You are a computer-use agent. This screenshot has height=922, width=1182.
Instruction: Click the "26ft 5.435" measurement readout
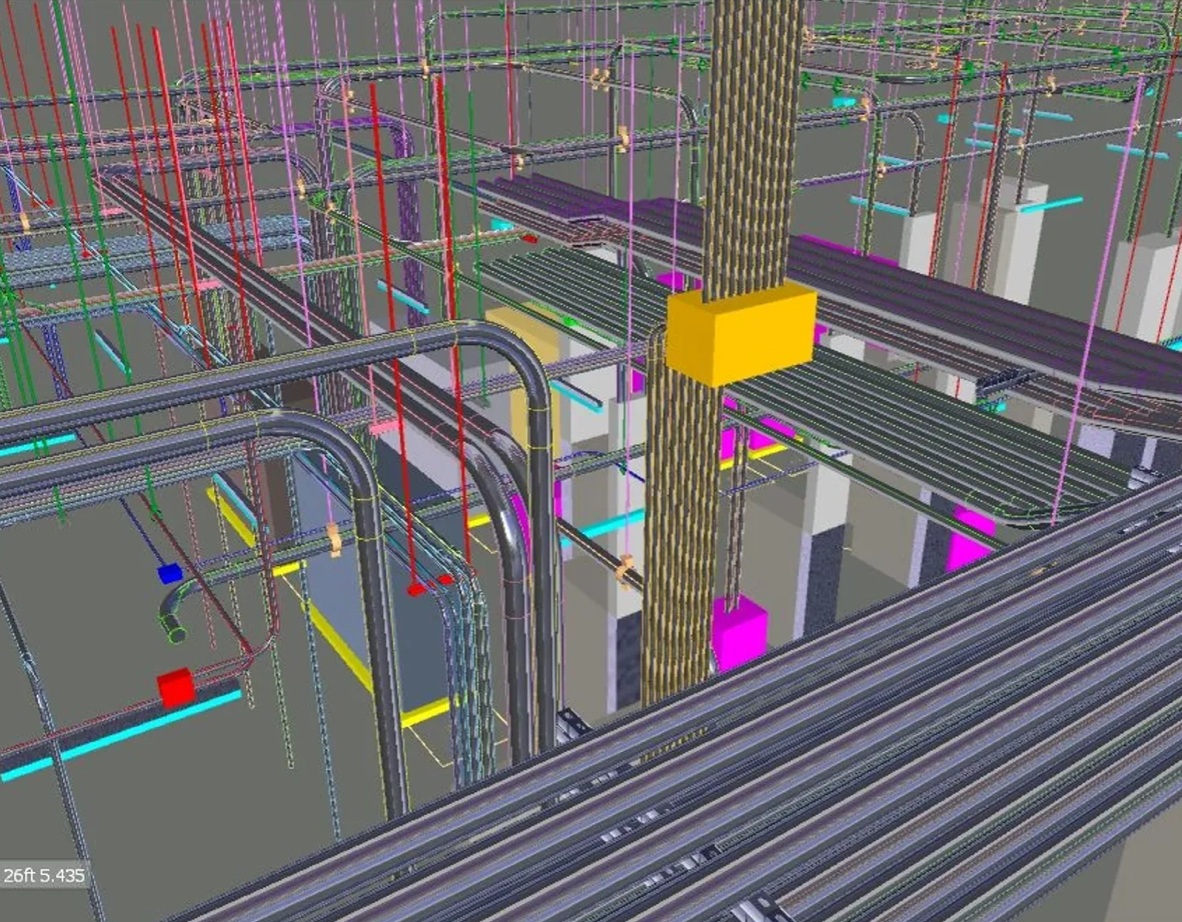click(44, 875)
